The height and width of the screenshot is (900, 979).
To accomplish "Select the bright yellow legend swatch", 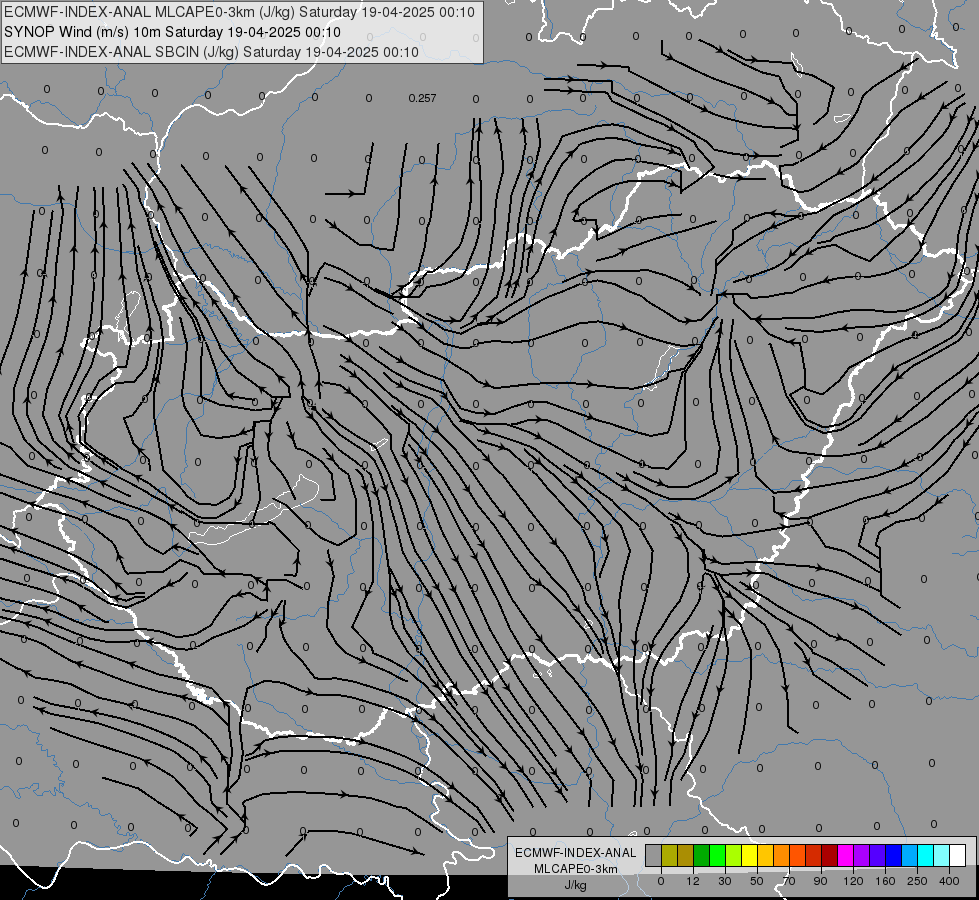I will (x=749, y=855).
